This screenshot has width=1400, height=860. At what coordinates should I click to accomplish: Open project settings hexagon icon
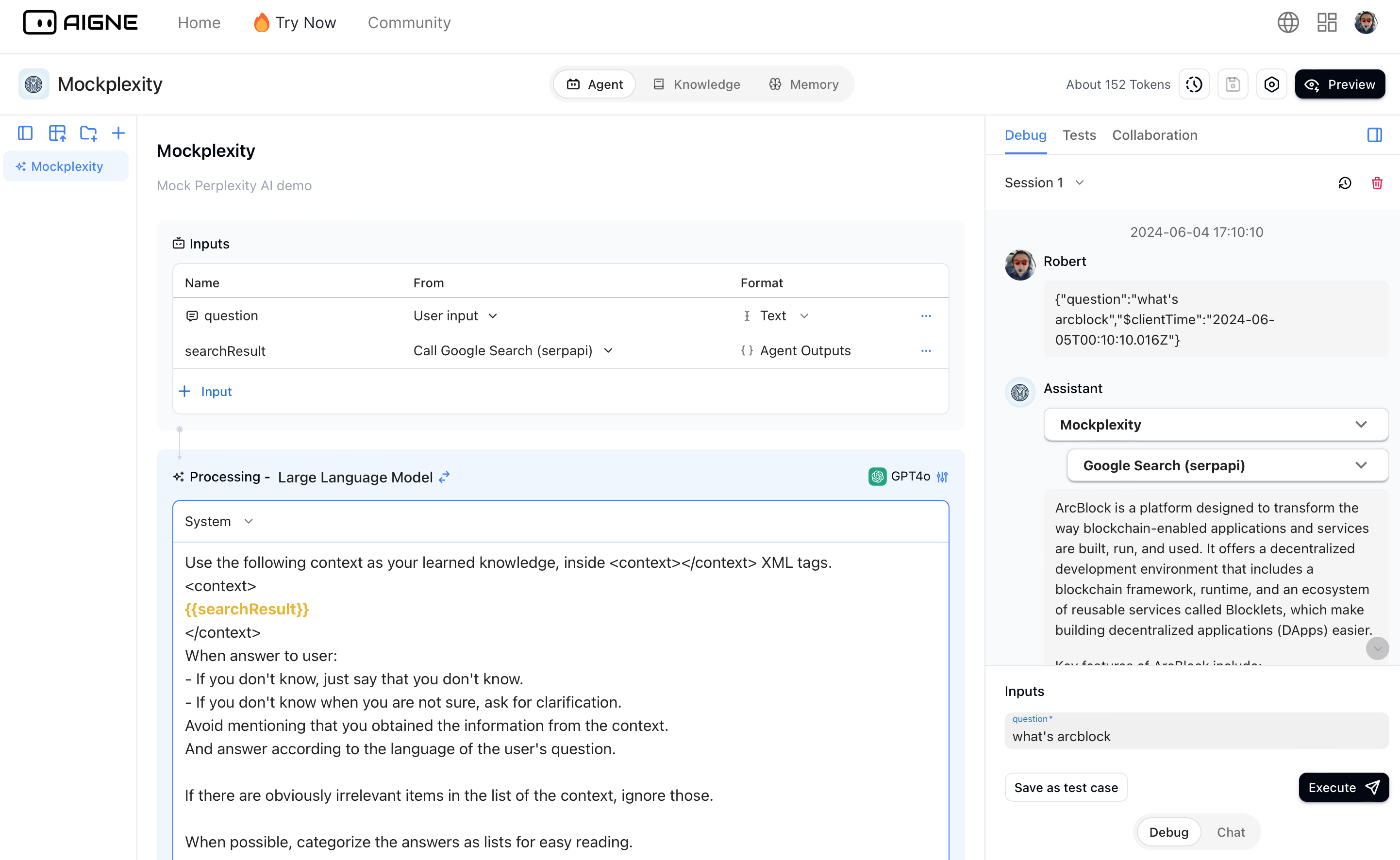click(1271, 84)
